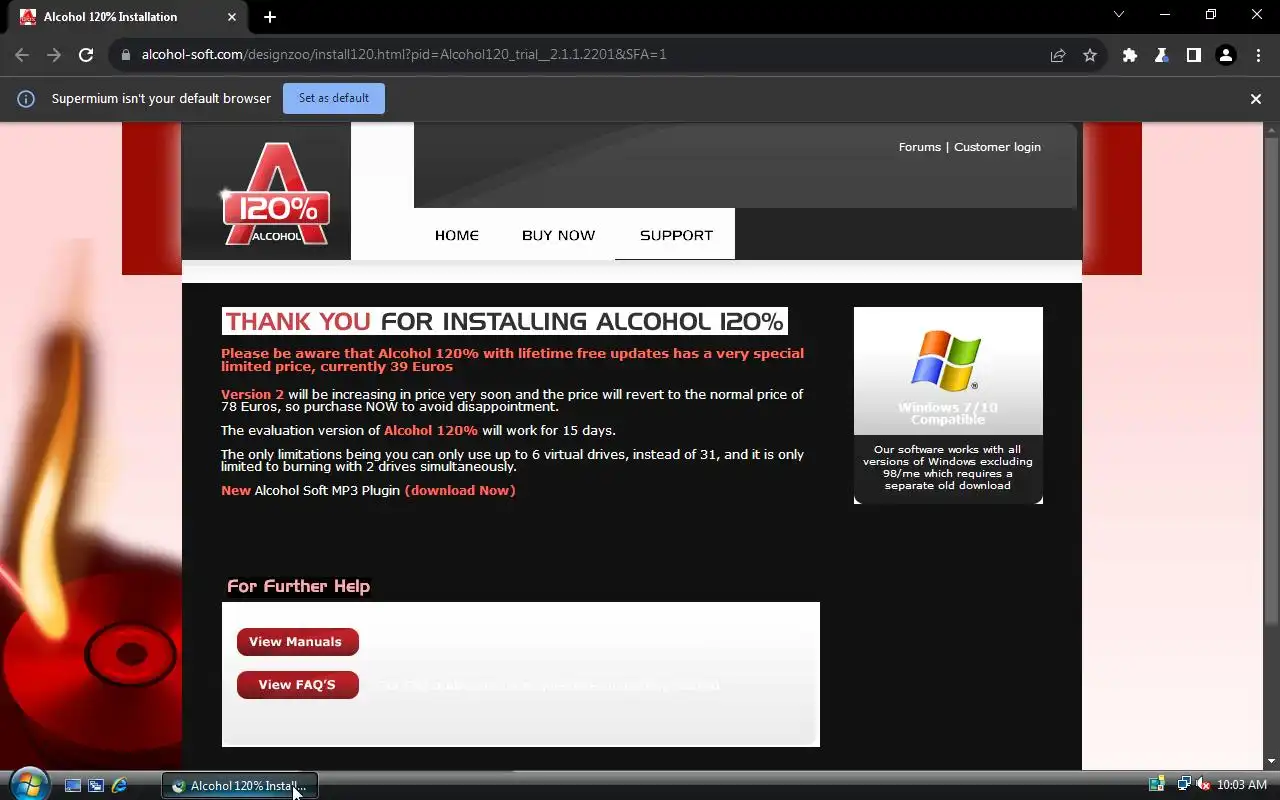This screenshot has height=800, width=1280.
Task: Open the Customer login link
Action: click(x=997, y=147)
